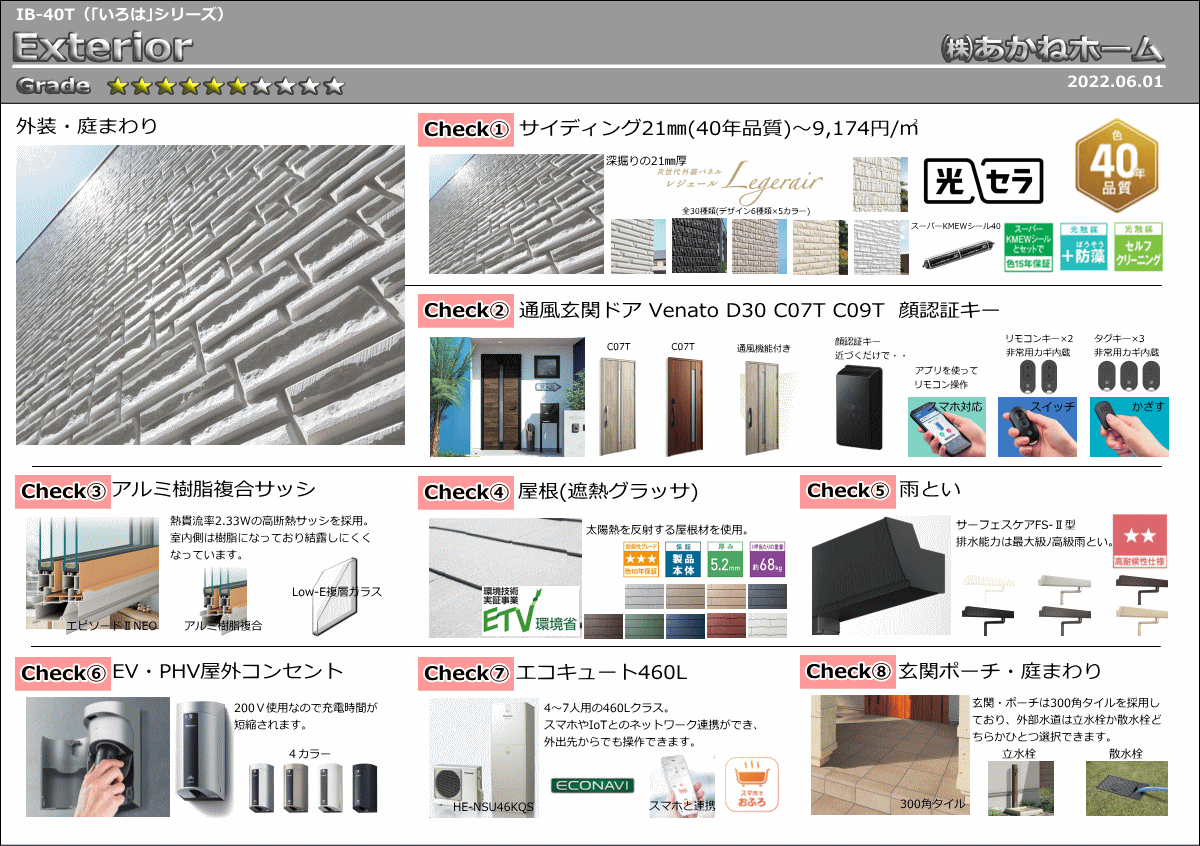Click the green roof color swatch
The width and height of the screenshot is (1200, 846).
(x=644, y=626)
